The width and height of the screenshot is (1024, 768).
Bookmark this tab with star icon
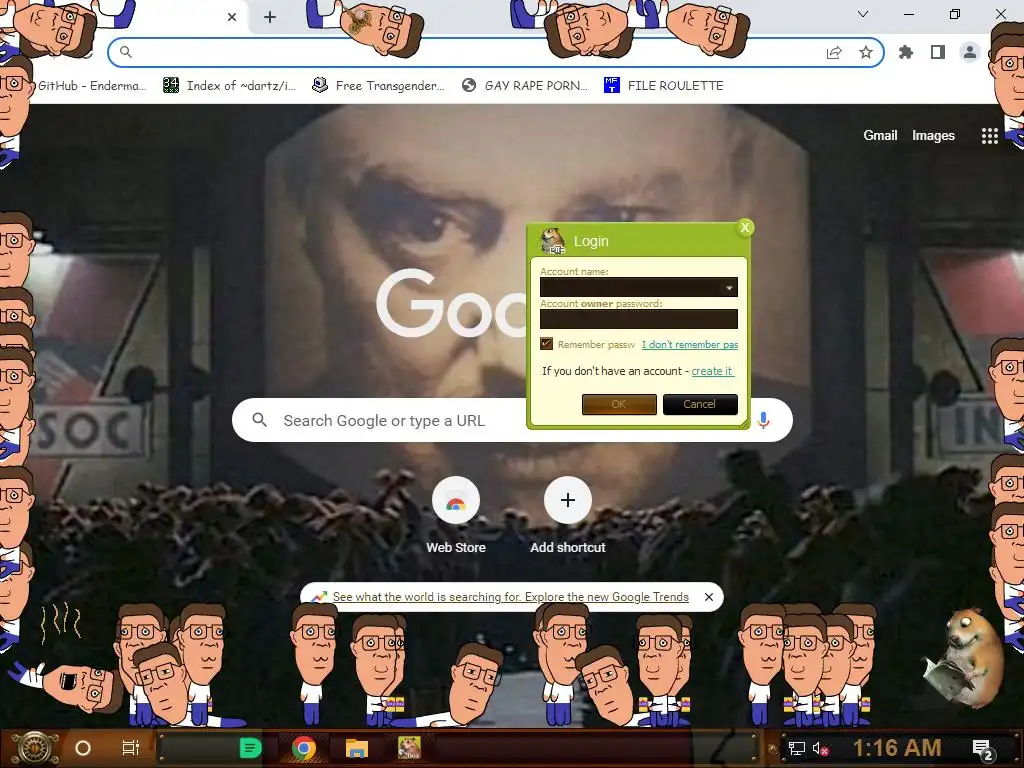pyautogui.click(x=866, y=52)
